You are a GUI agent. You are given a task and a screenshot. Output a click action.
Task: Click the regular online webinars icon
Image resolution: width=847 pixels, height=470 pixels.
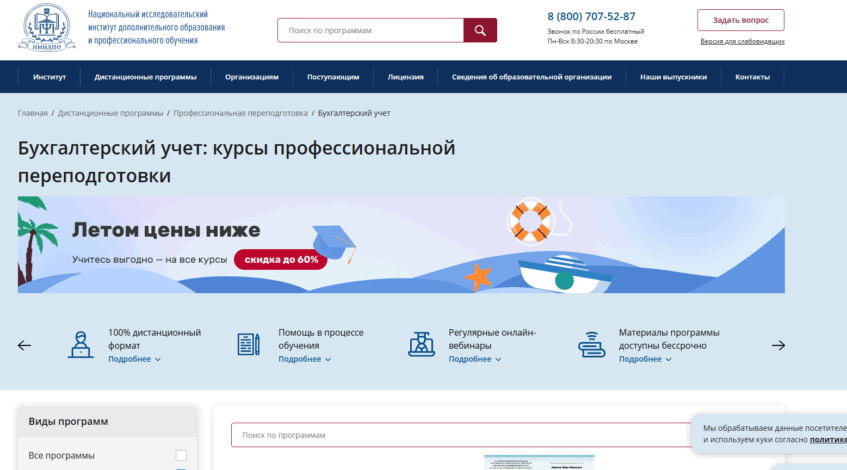421,344
